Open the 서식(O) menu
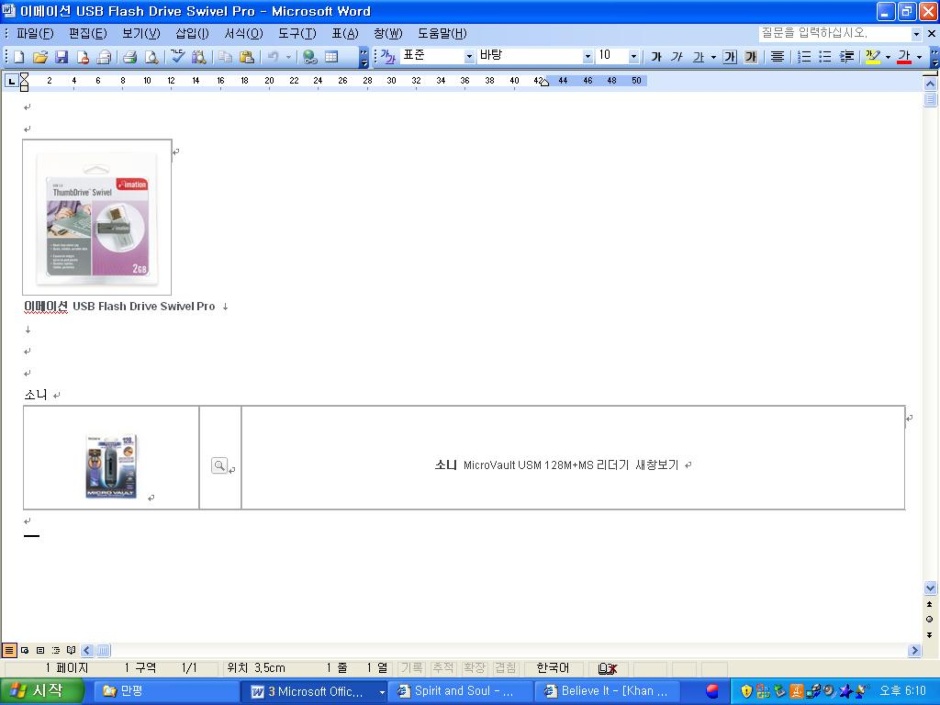 [243, 34]
